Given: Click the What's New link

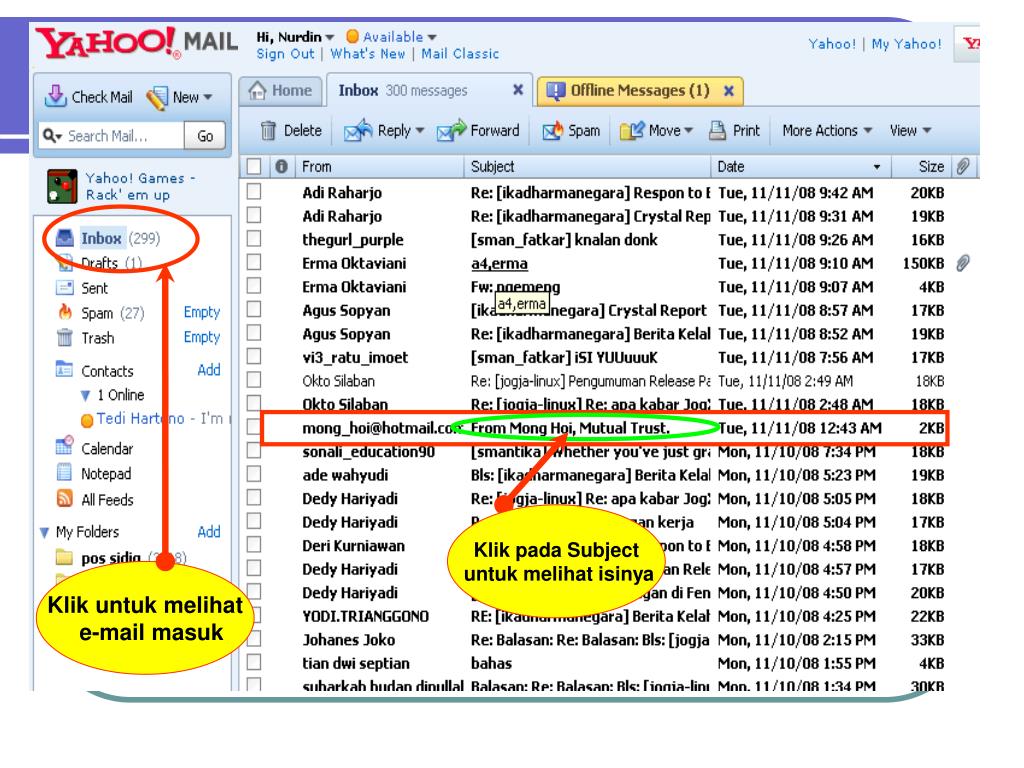Looking at the screenshot, I should click(x=368, y=54).
